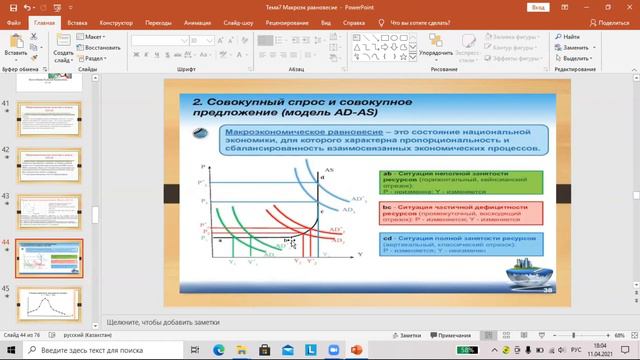Align paragraph text to the left
Screen dimensions: 640x360
(x=262, y=55)
